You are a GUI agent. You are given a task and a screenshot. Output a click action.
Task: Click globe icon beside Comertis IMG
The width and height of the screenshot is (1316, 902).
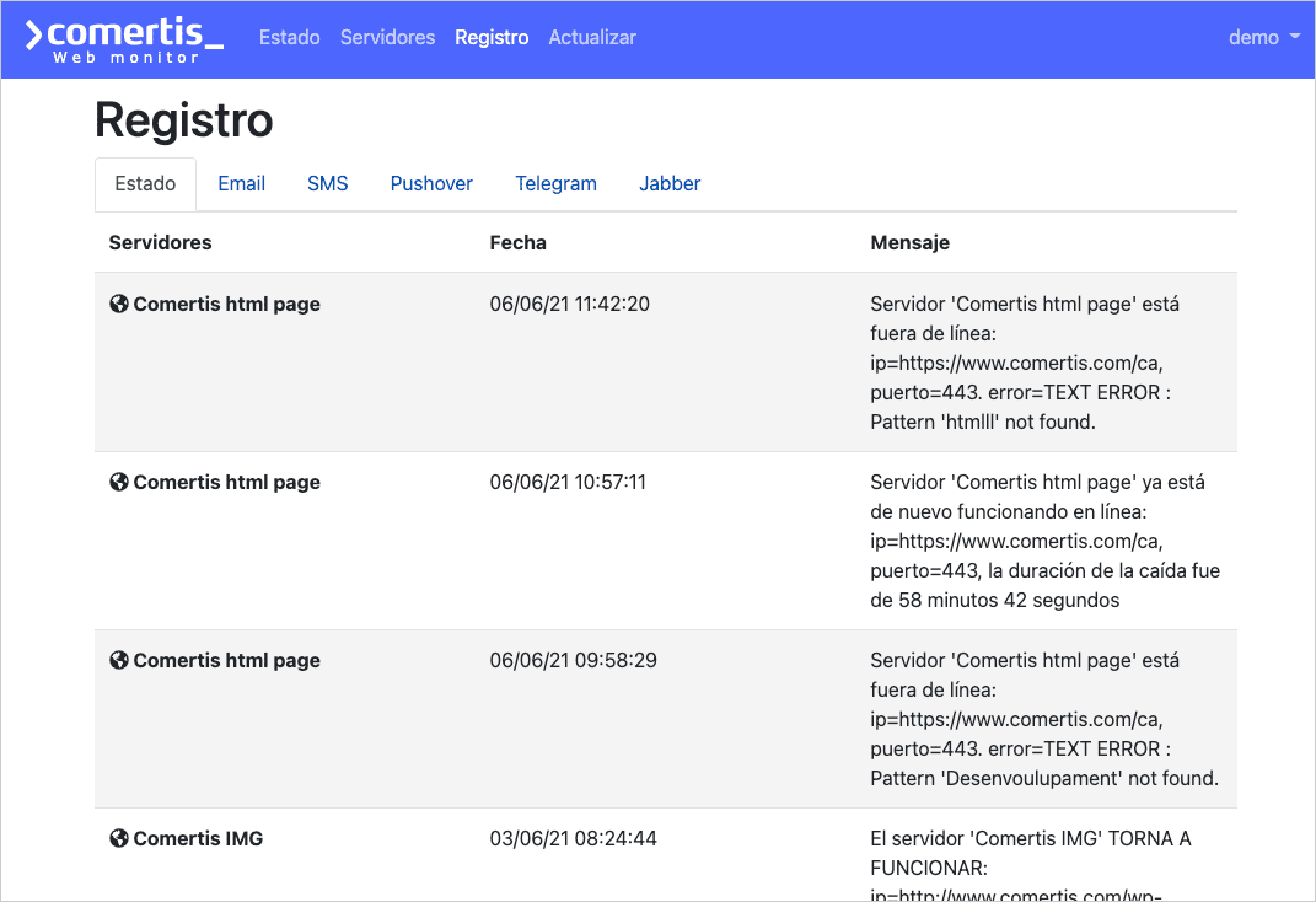point(119,838)
